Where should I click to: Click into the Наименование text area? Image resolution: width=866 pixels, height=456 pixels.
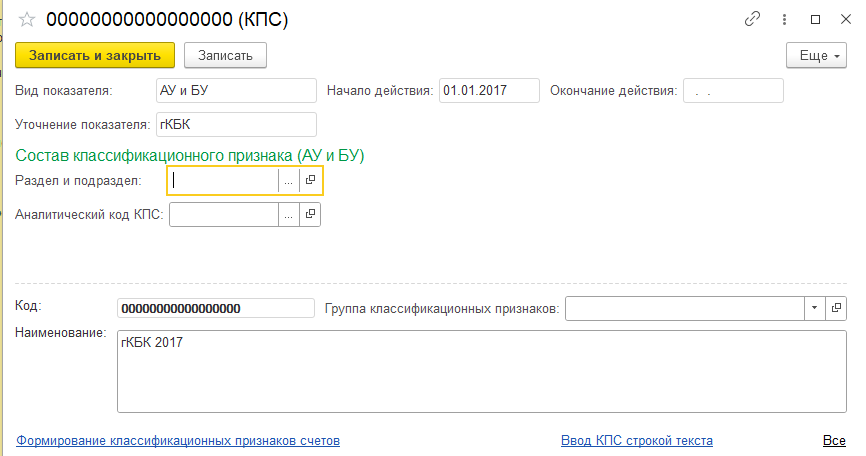[482, 372]
